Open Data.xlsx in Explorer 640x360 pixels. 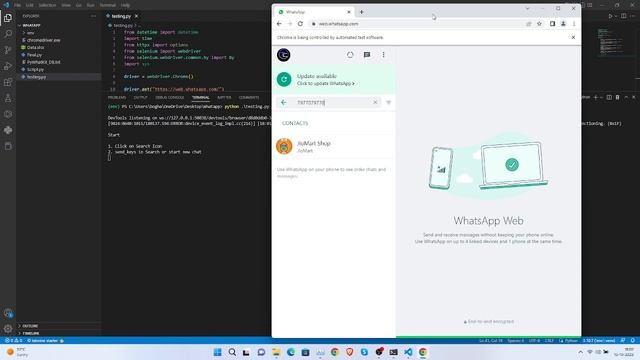click(36, 47)
